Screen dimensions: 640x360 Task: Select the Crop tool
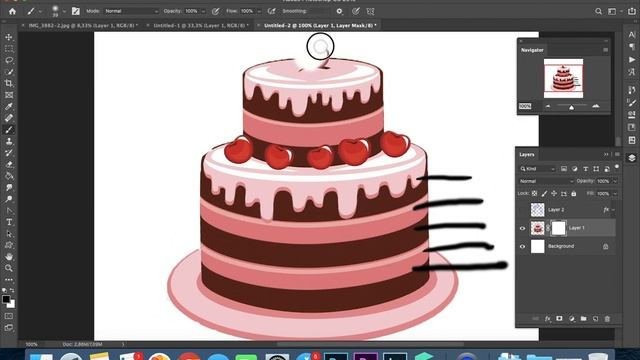coord(9,83)
